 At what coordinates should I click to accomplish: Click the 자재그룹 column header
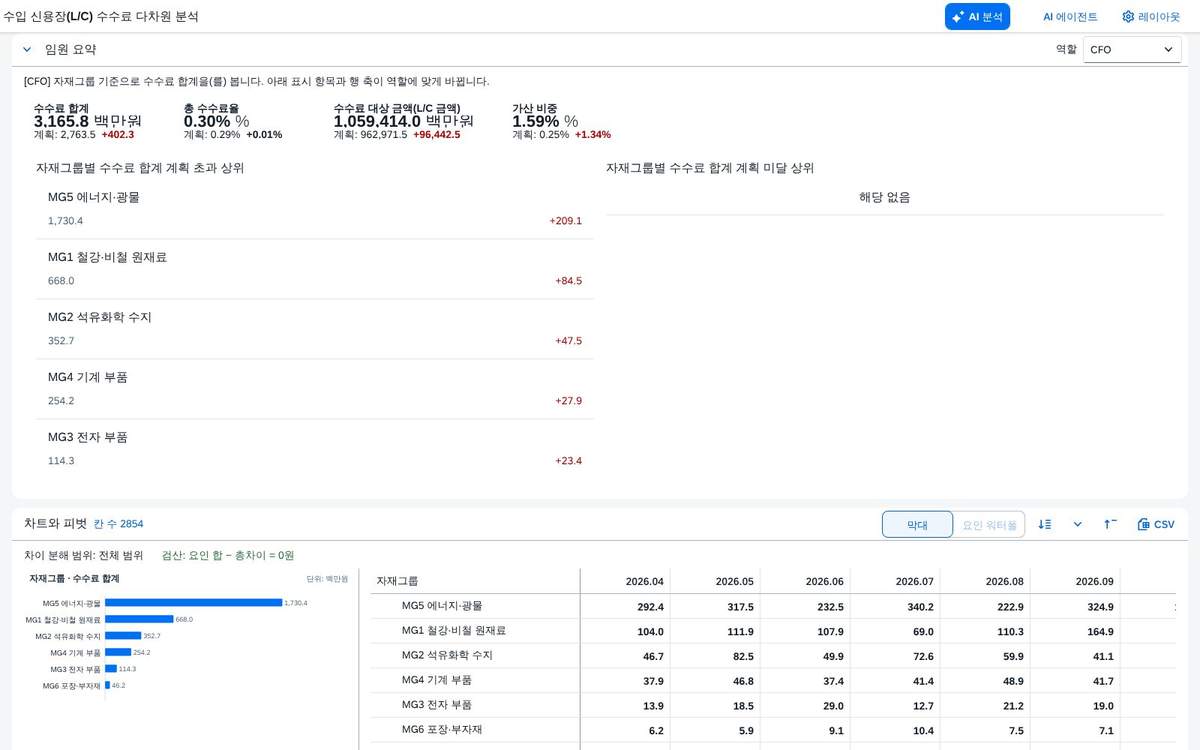(476, 581)
